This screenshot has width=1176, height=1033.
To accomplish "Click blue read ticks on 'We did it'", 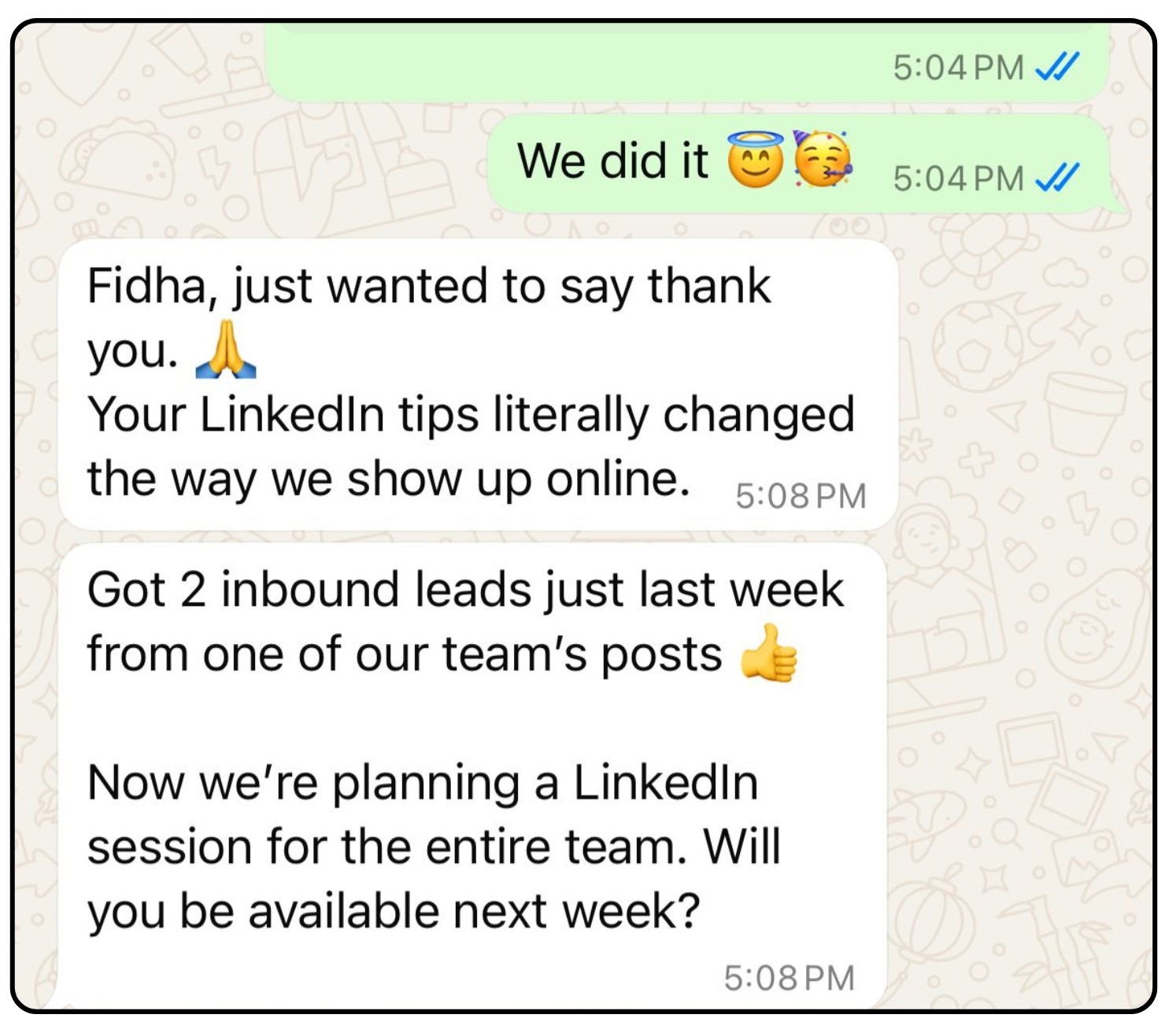I will (1057, 177).
